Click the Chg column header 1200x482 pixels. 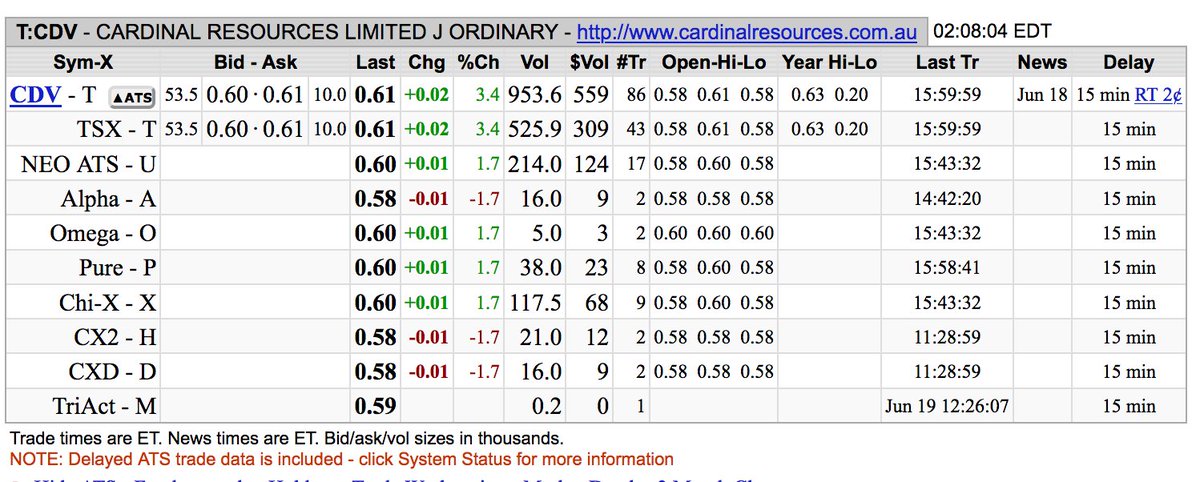[427, 62]
